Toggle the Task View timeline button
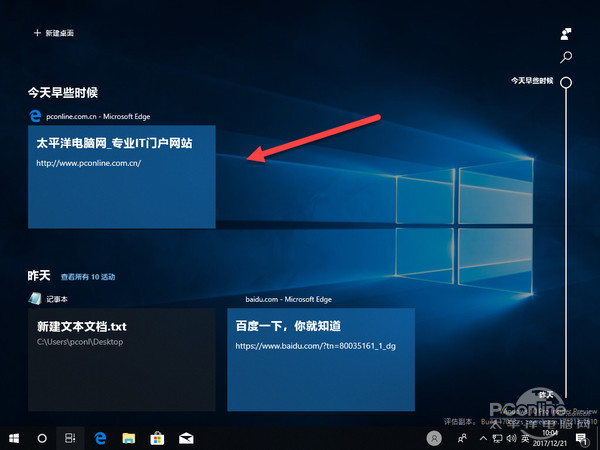 (x=70, y=439)
